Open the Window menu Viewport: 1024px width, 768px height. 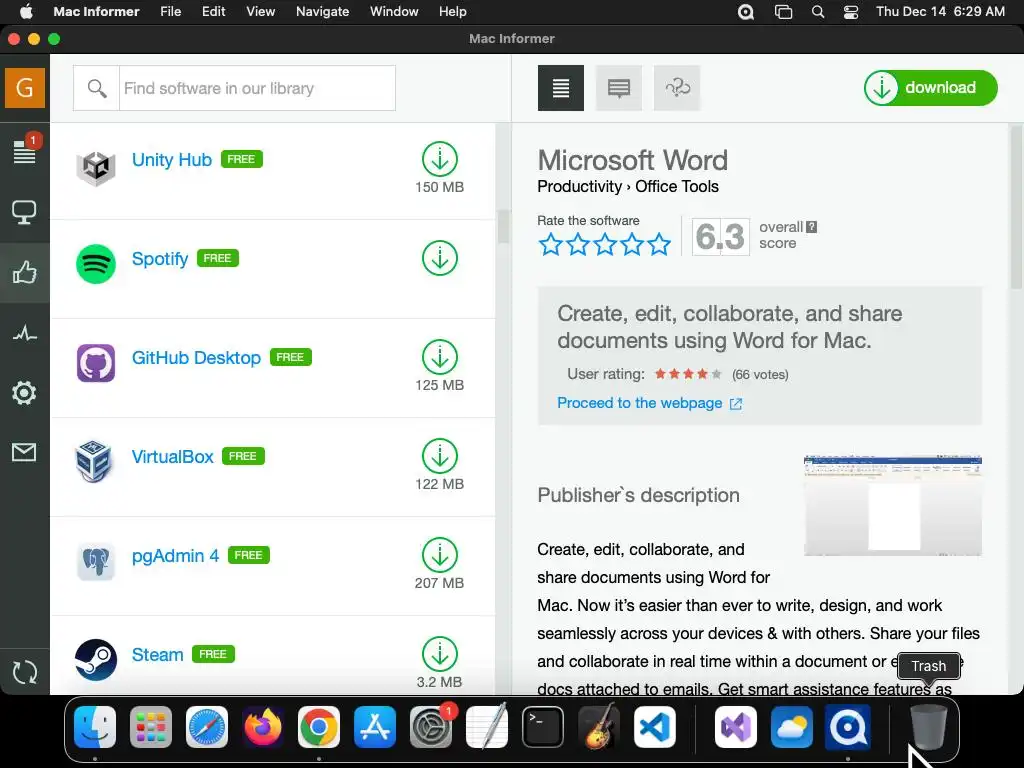click(x=394, y=12)
